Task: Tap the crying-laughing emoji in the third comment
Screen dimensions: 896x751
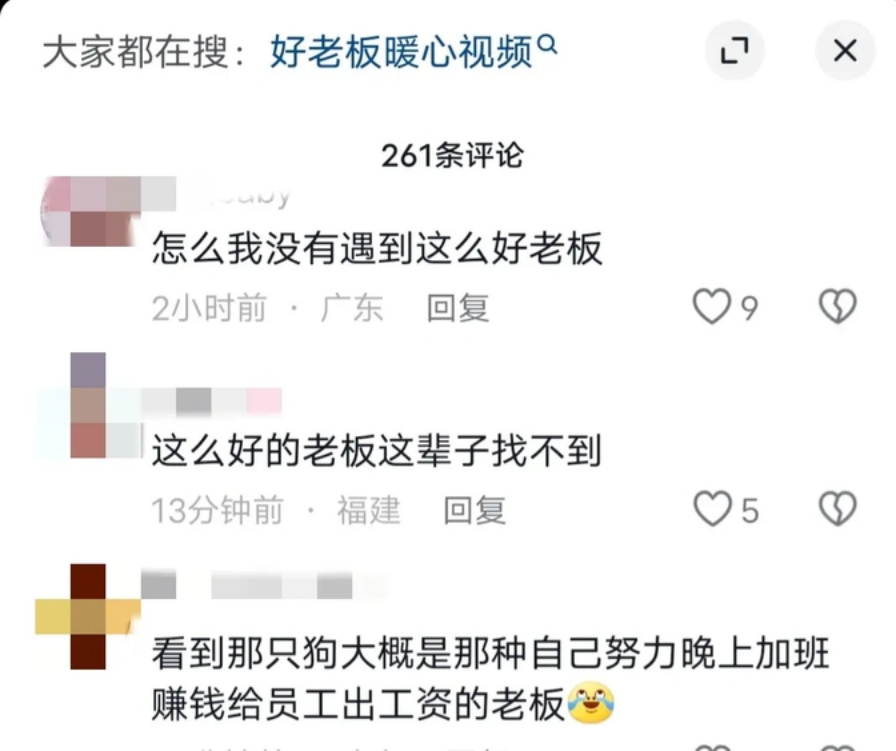Action: click(x=591, y=703)
